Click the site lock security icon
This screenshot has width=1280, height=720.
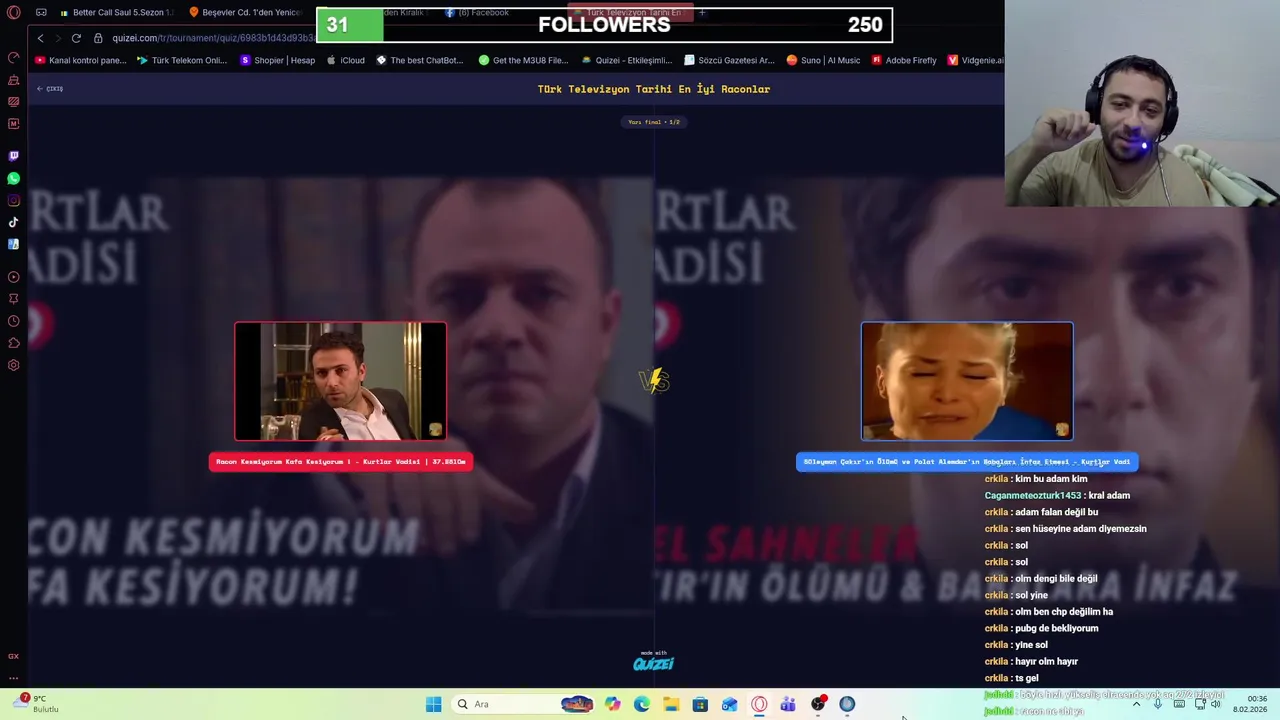click(98, 38)
